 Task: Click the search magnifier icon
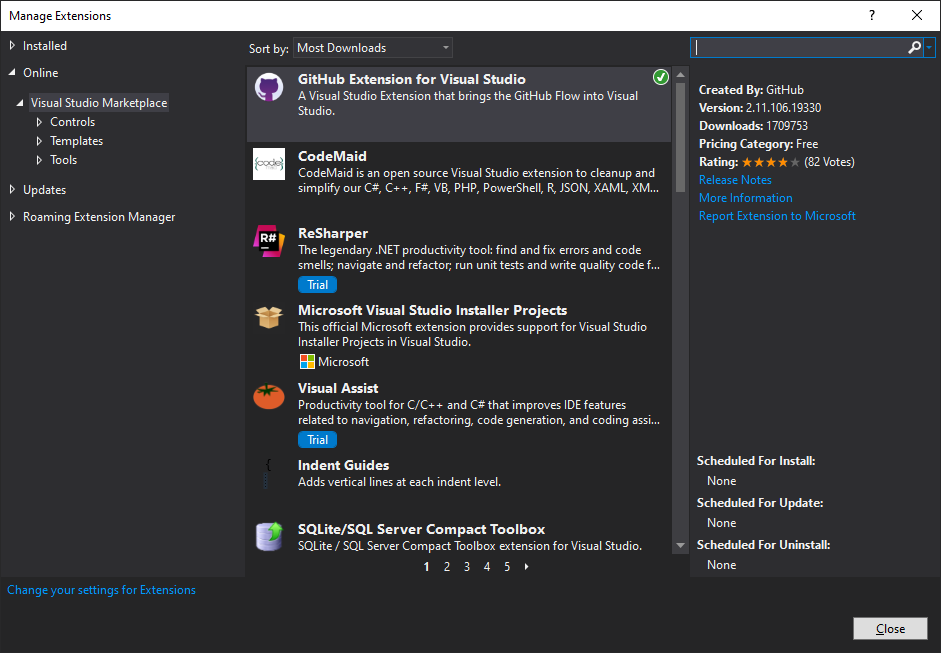[x=914, y=47]
